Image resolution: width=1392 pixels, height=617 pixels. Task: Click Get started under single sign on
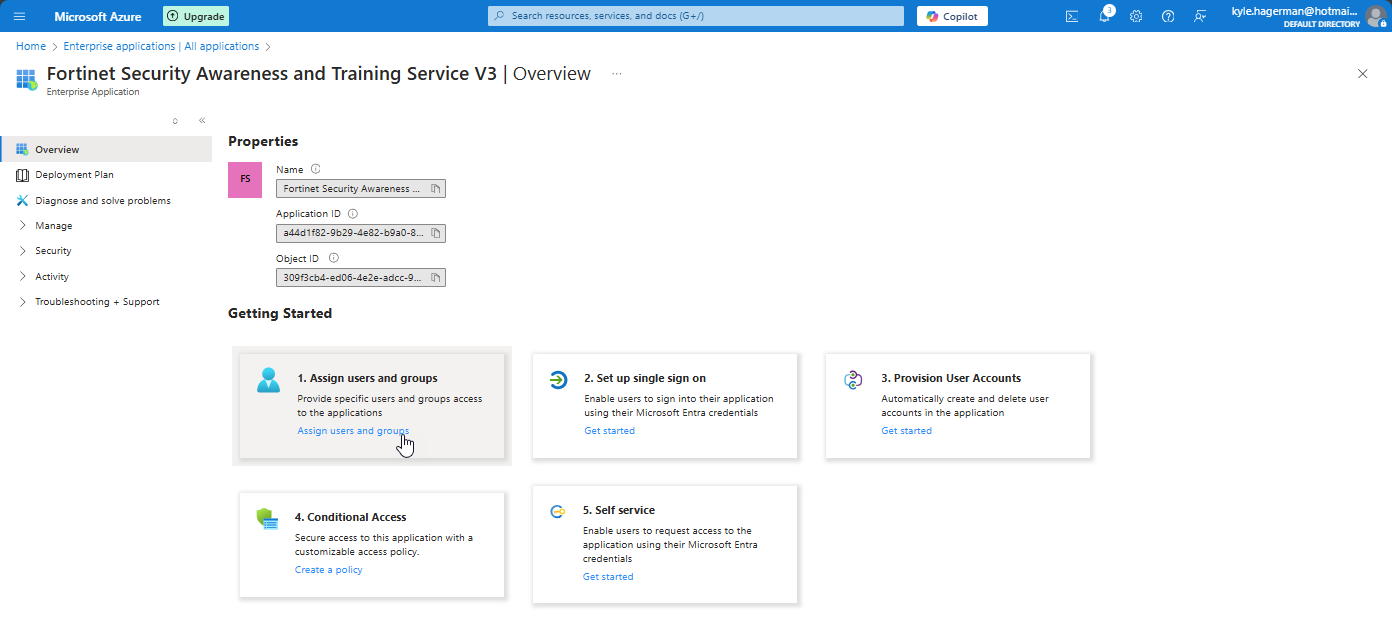[609, 431]
